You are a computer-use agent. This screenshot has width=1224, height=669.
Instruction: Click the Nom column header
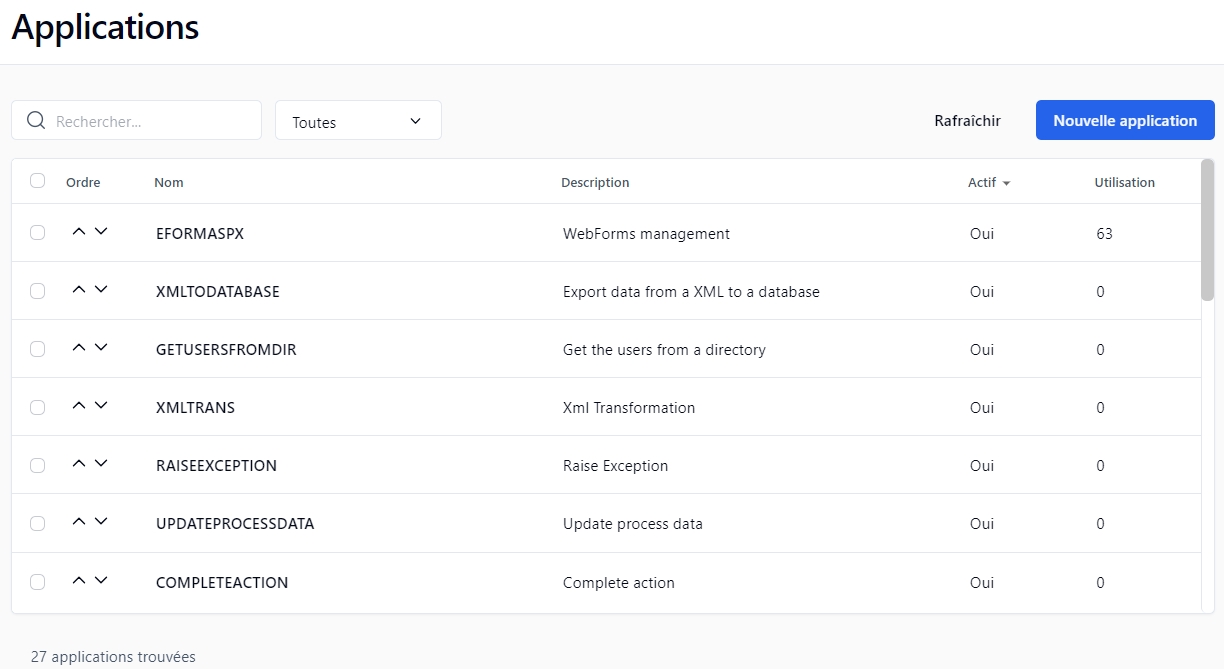click(x=169, y=183)
